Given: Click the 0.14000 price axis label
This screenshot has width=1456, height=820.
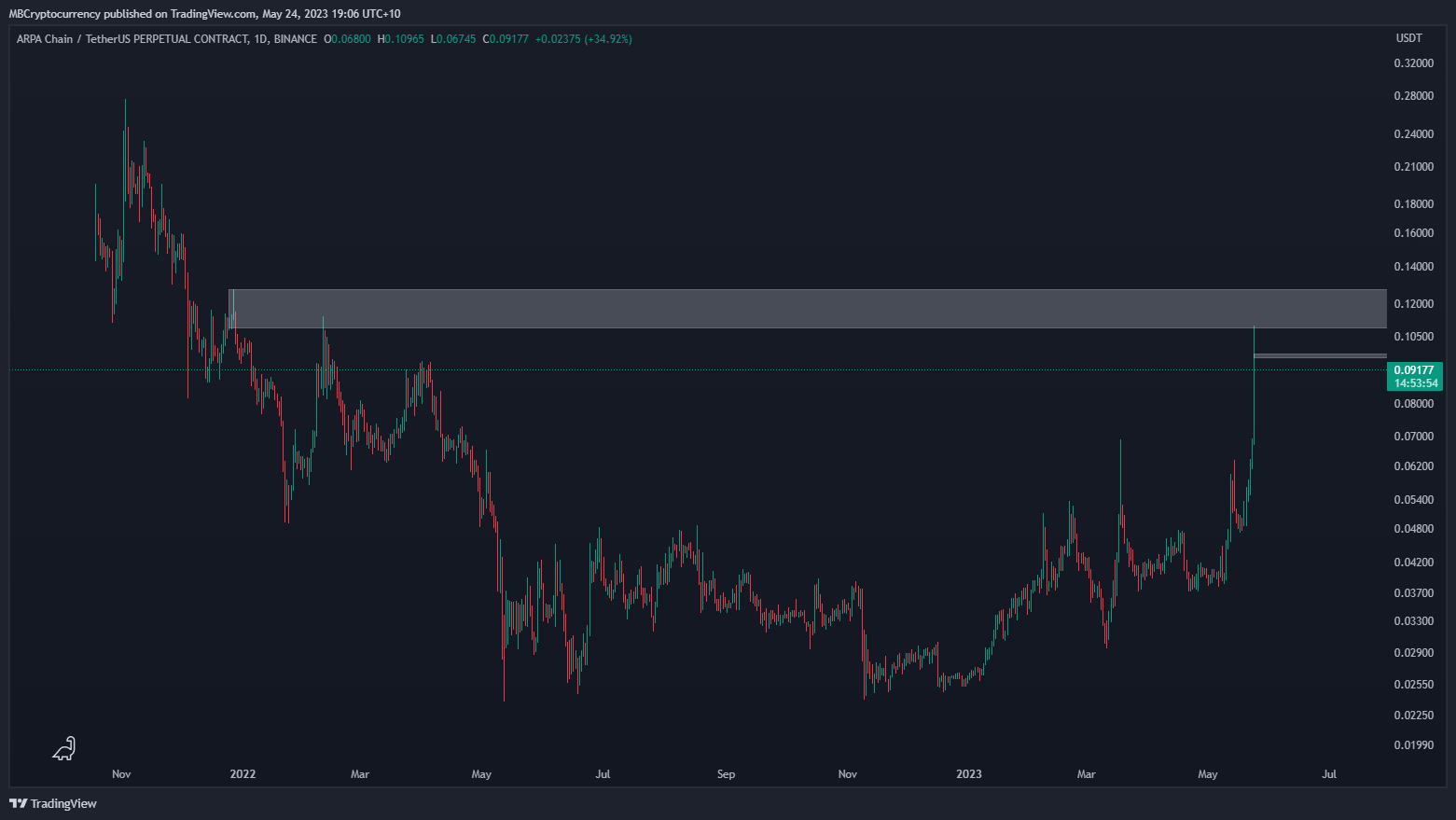Looking at the screenshot, I should click(x=1414, y=267).
